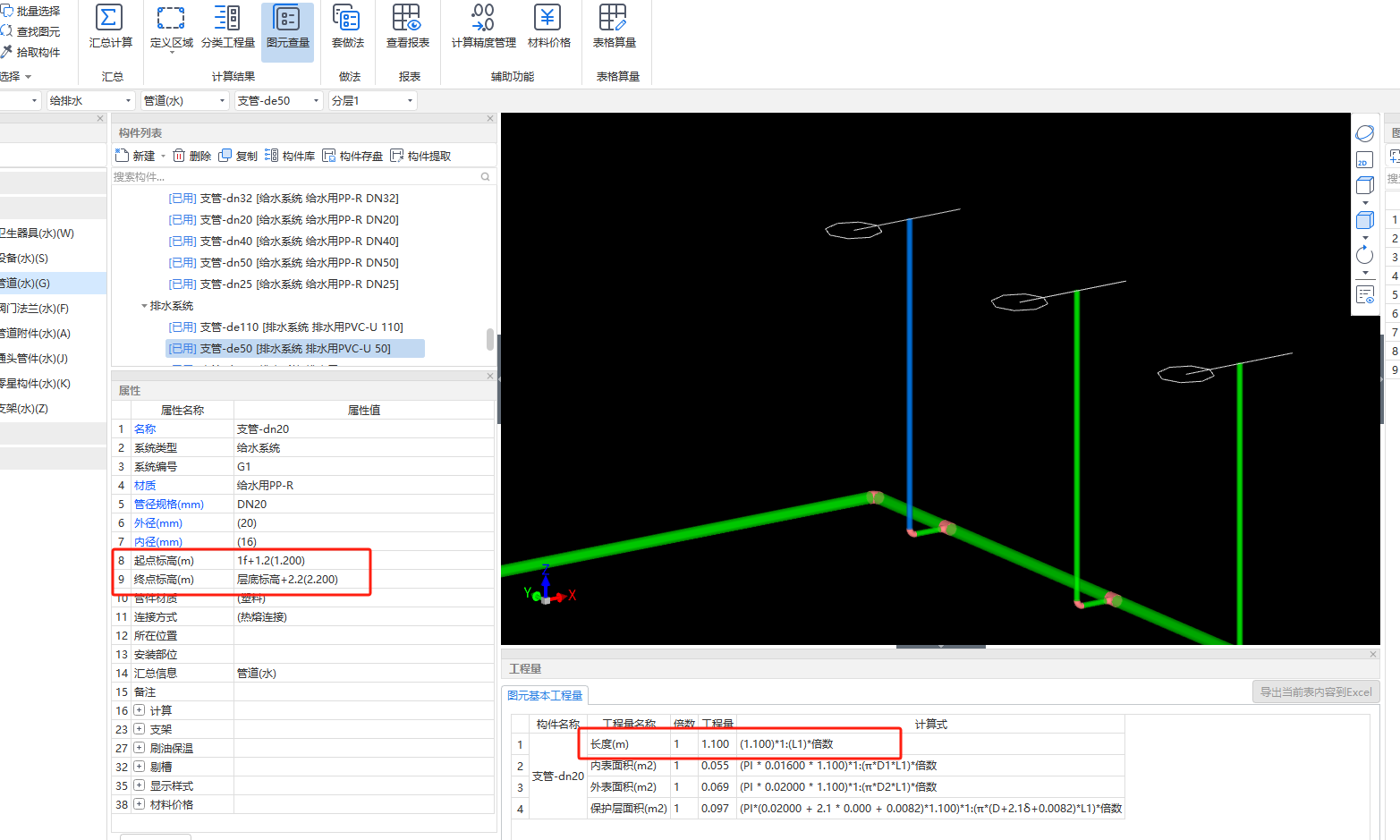
Task: Click the 外表面积(m2) row
Action: pos(817,787)
